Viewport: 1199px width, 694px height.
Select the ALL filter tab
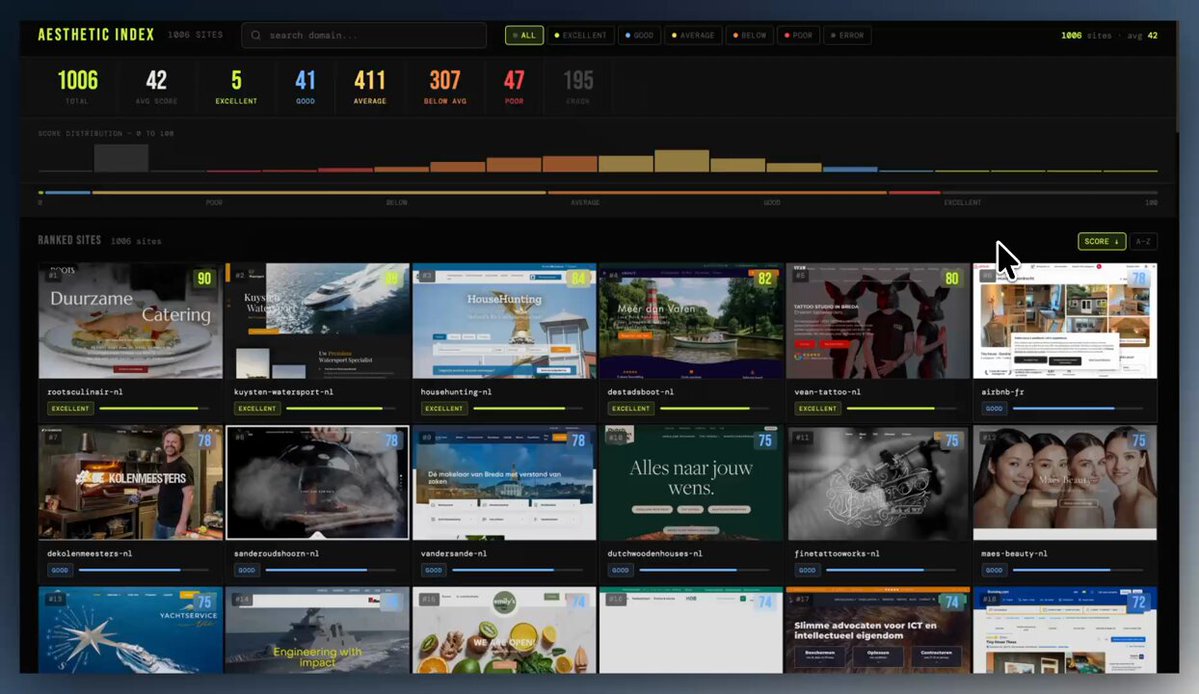tap(524, 35)
